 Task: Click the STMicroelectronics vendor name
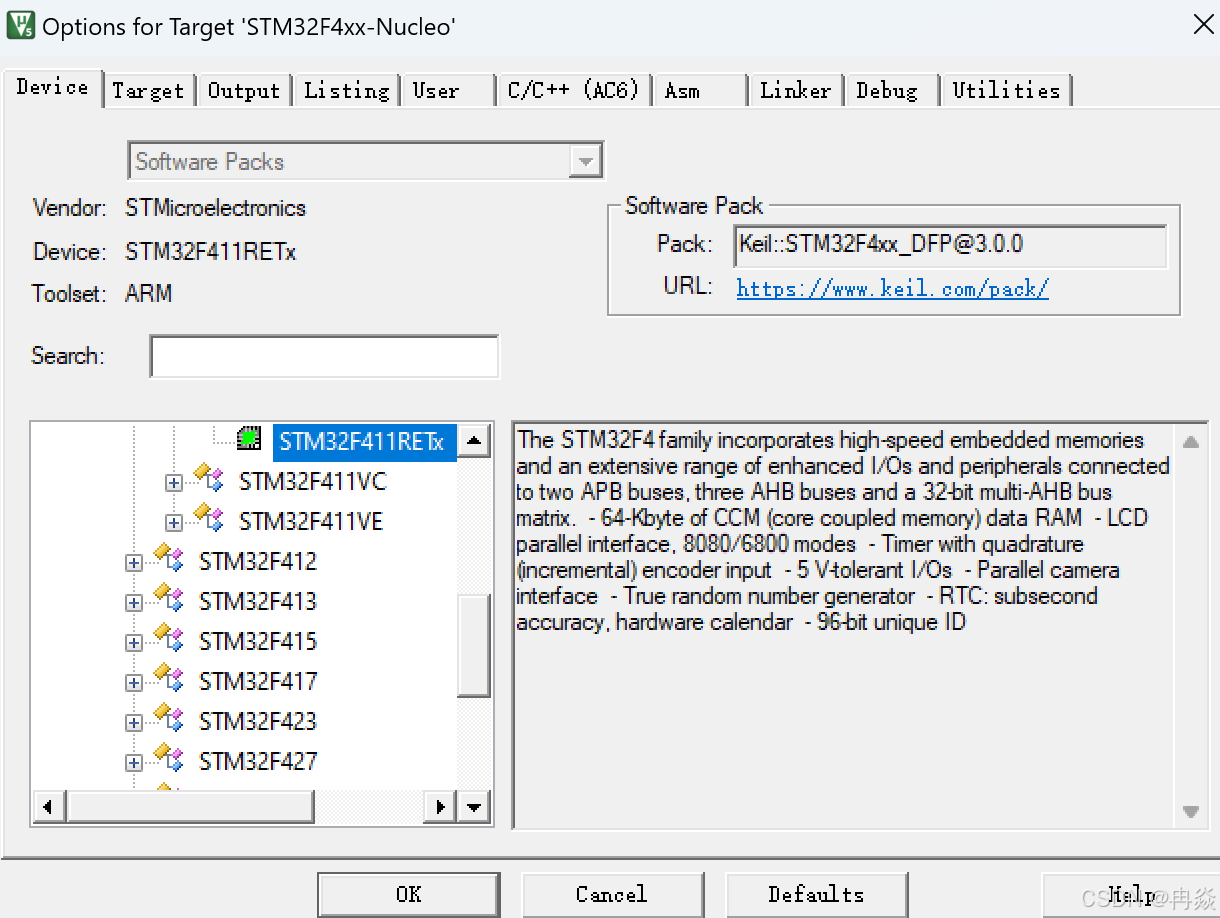[x=216, y=208]
